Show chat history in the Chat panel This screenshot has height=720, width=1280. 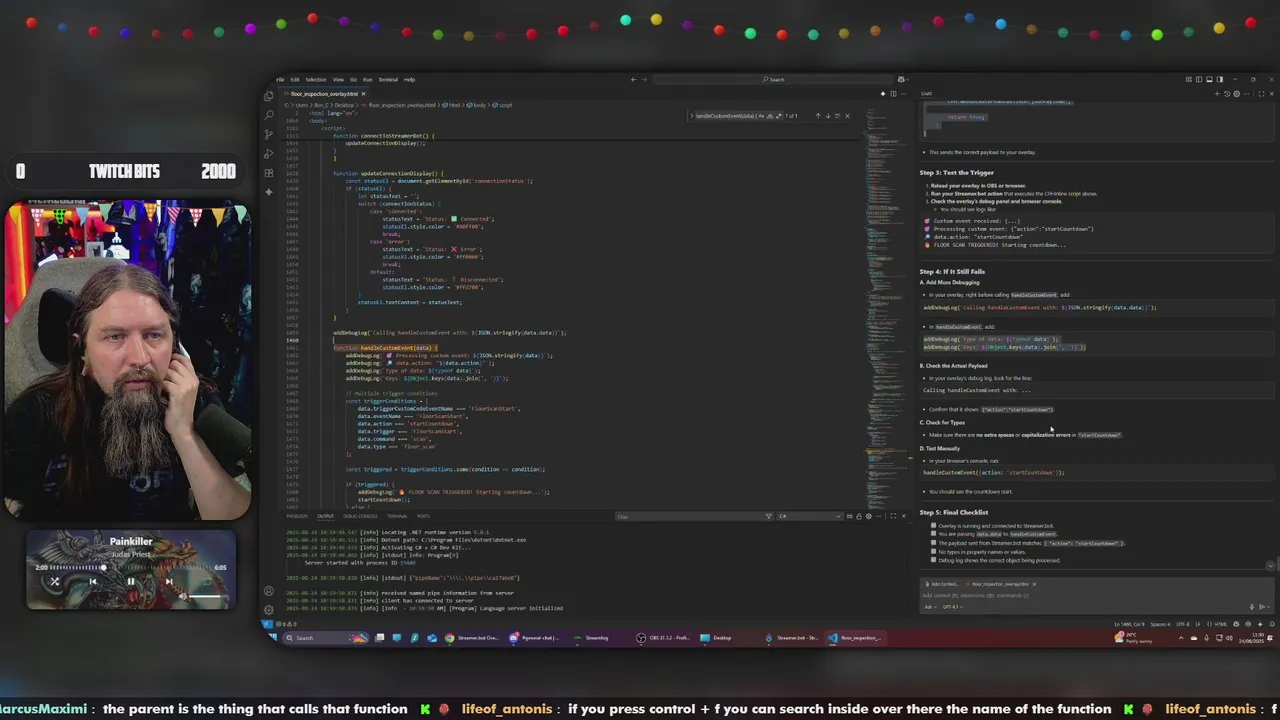tap(1227, 93)
